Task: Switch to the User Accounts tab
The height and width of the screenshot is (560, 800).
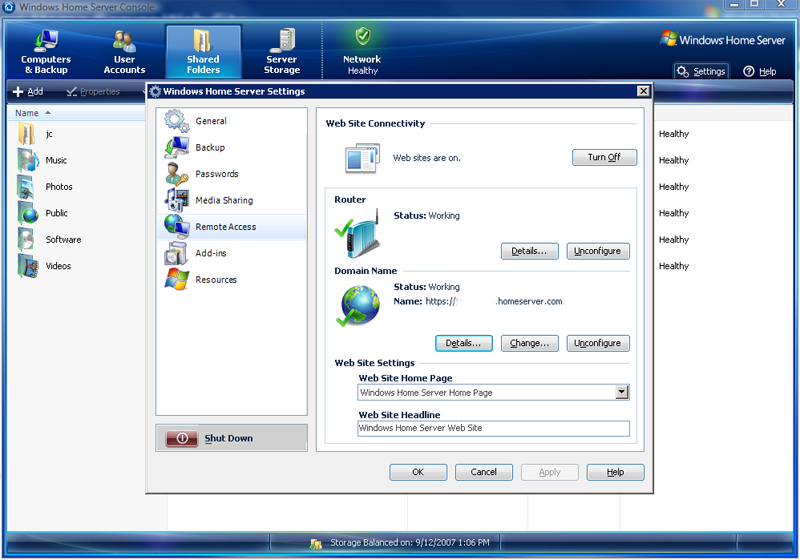Action: [124, 52]
